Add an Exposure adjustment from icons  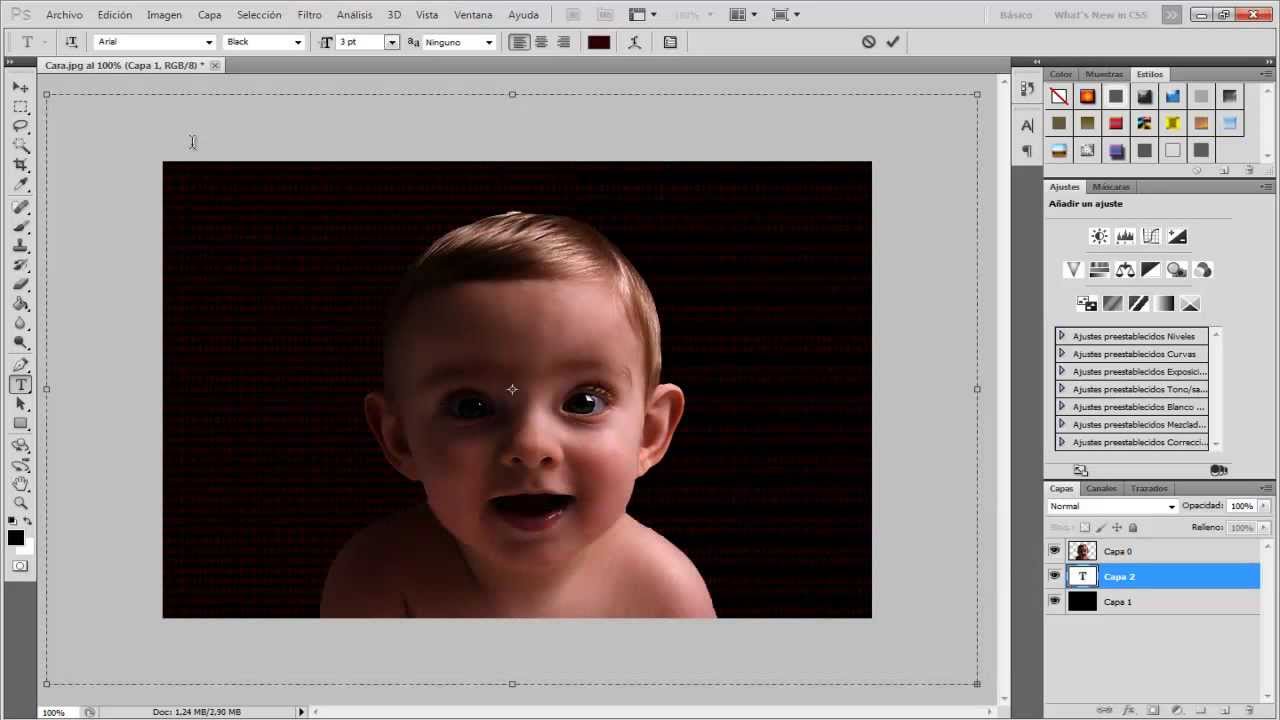1177,237
